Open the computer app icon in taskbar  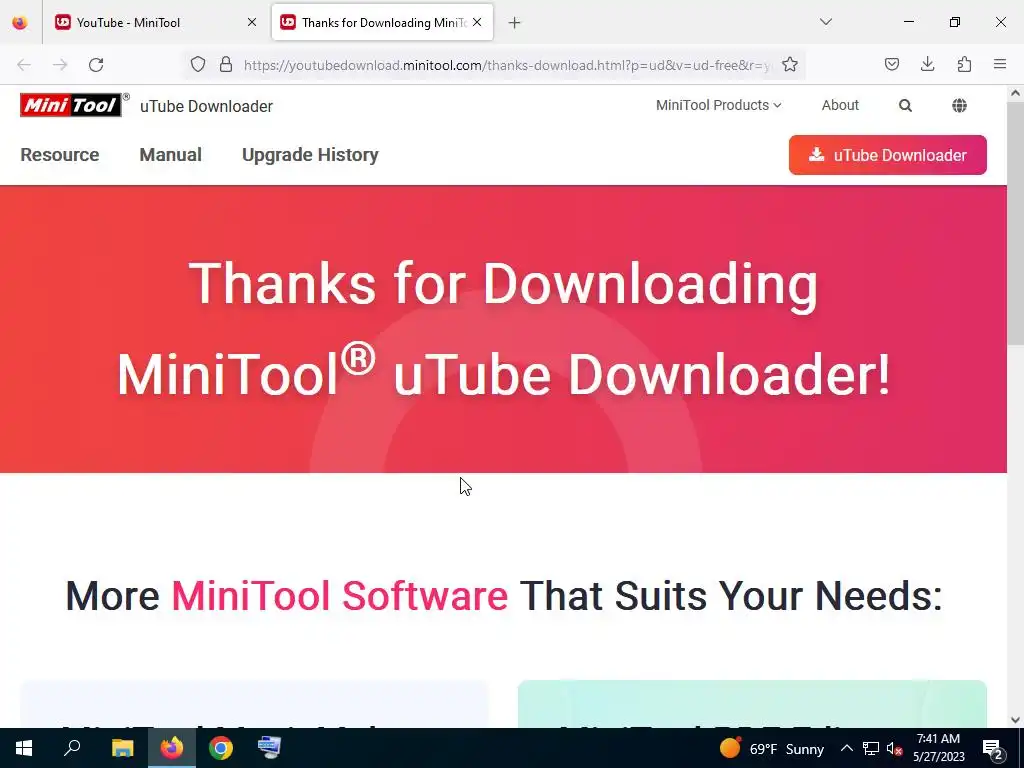point(269,748)
